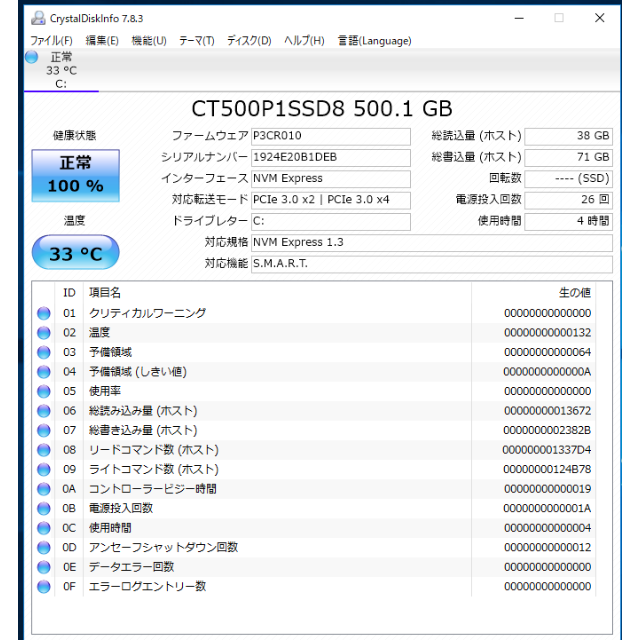
Task: Select the アンセーフシャットダウン回数 attribute name
Action: [163, 547]
